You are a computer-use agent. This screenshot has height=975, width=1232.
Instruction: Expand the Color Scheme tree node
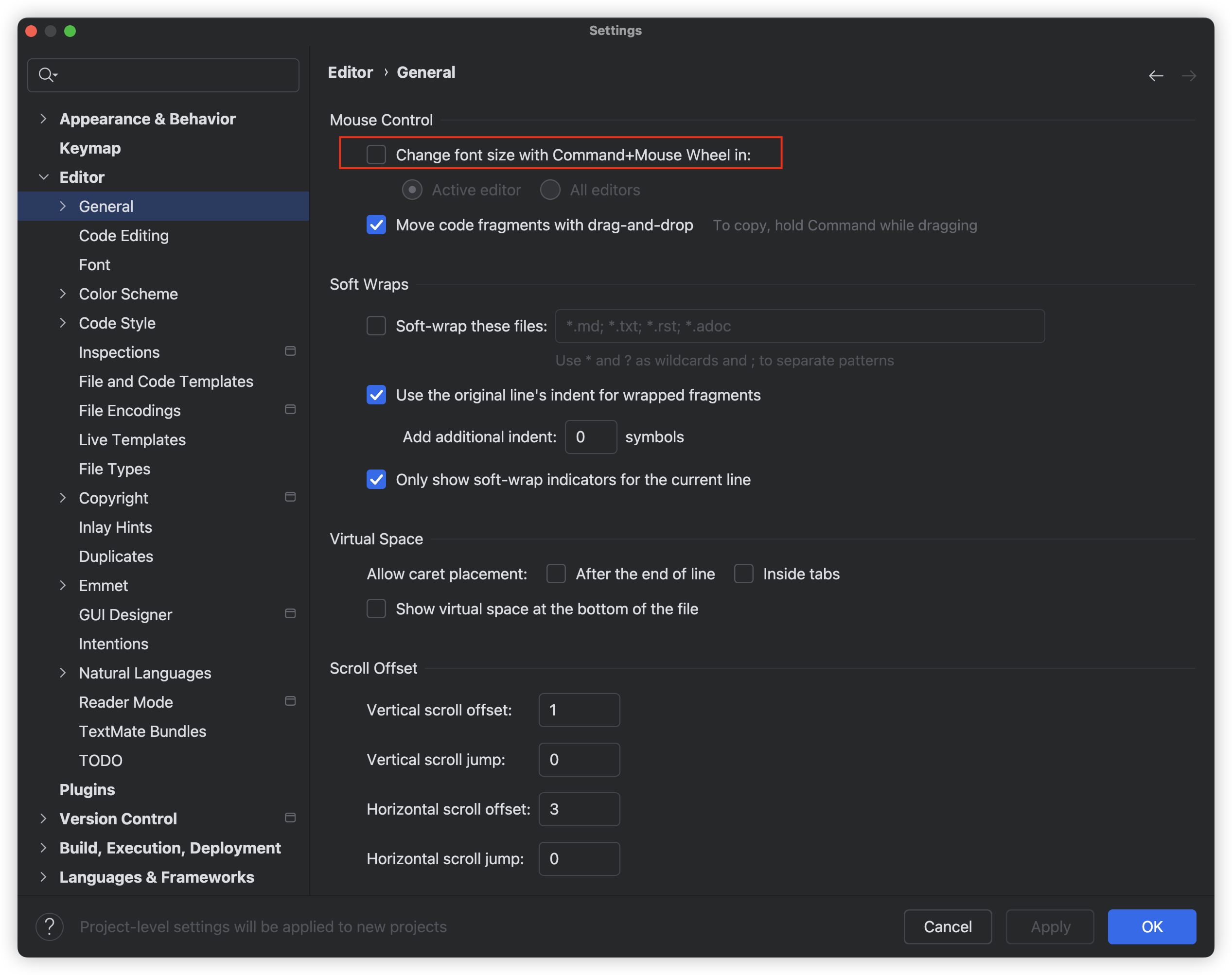click(x=63, y=294)
